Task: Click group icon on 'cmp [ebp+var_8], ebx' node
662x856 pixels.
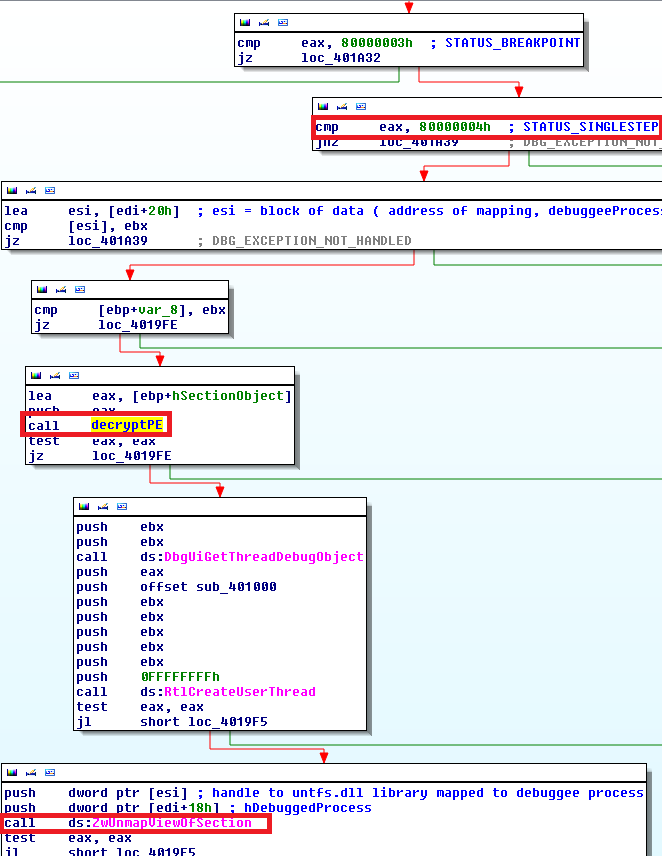Action: click(80, 289)
